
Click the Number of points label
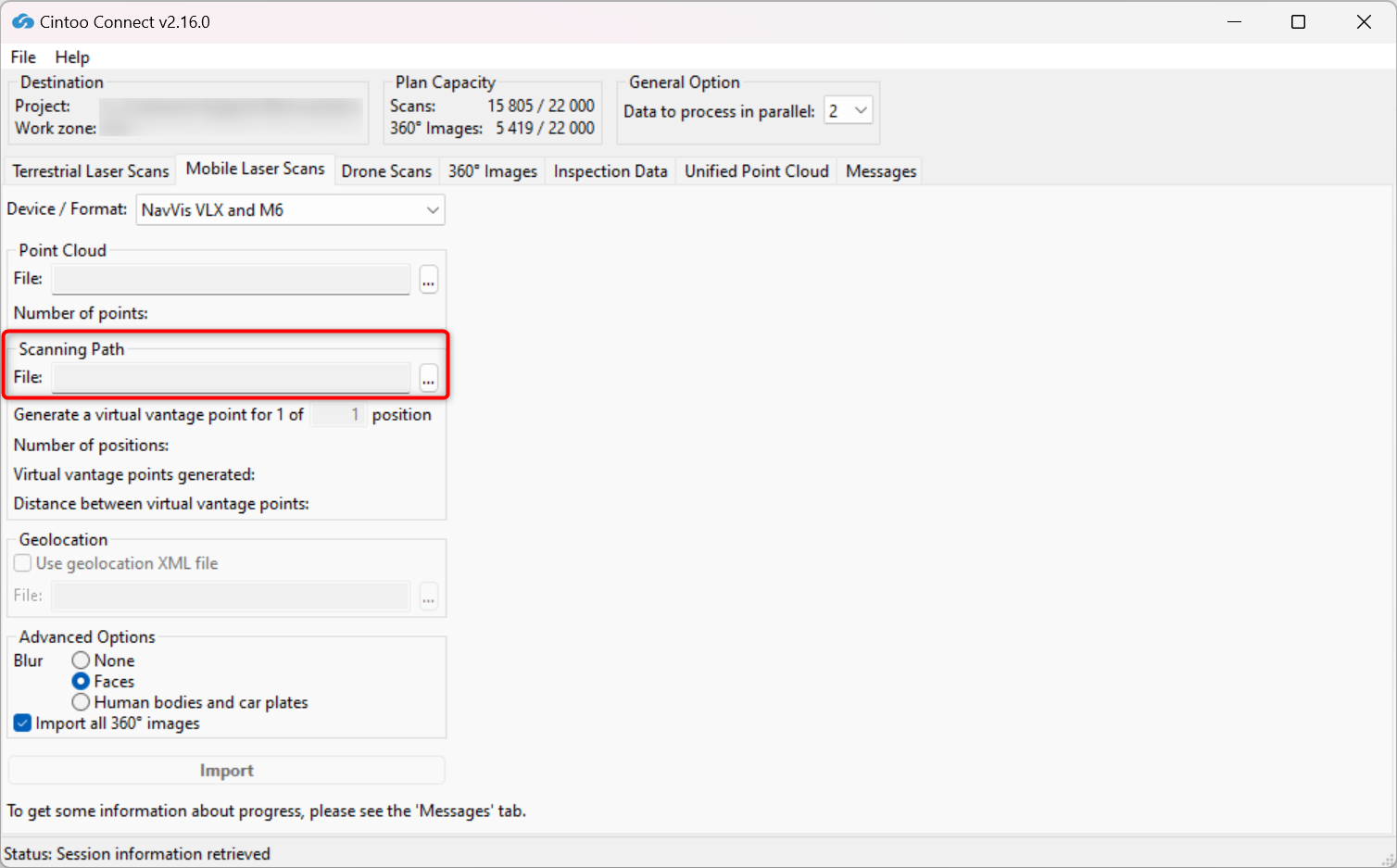pos(81,313)
